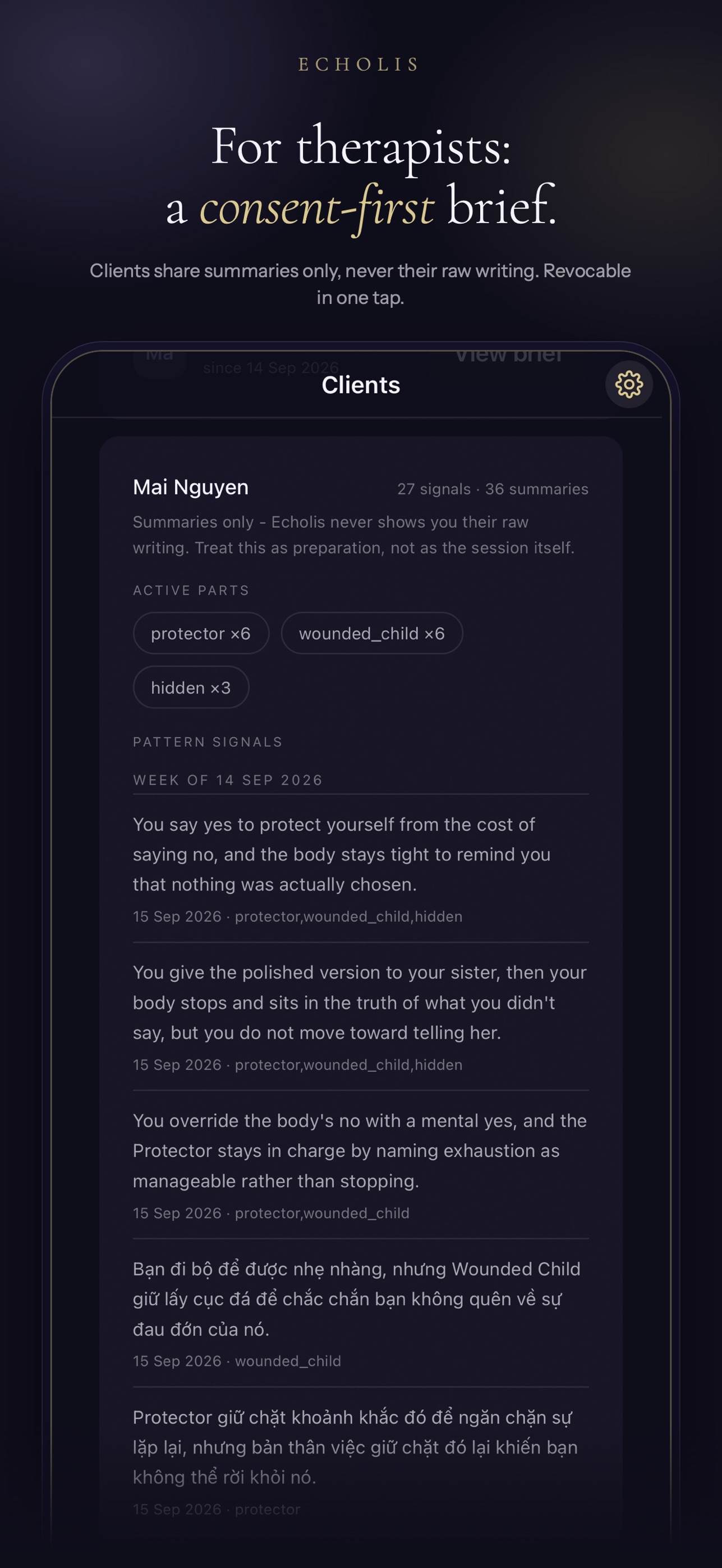
Task: Click the 'protector,wounded_child,hidden' tags under first signal
Action: click(349, 916)
